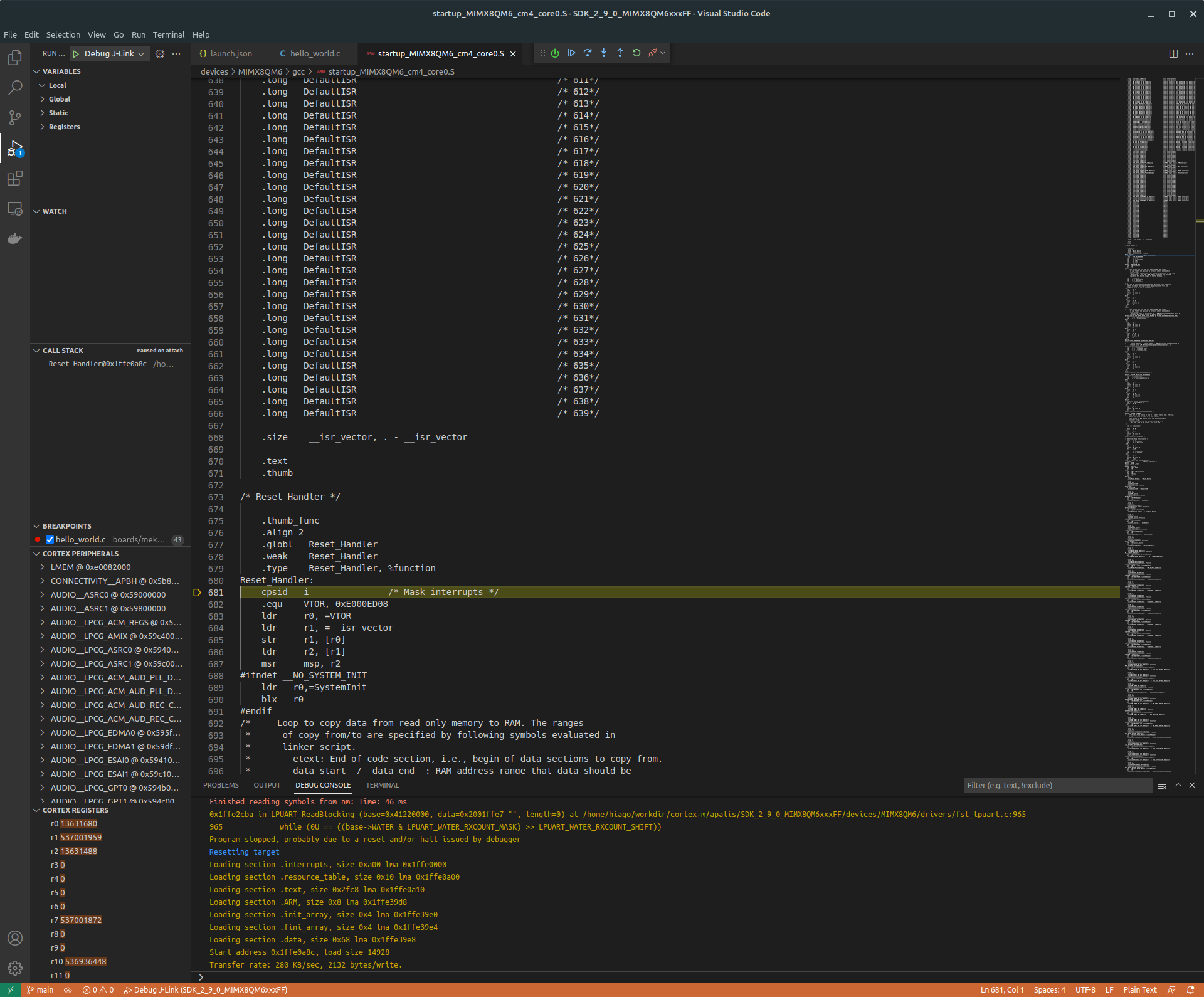Viewport: 1204px width, 997px height.
Task: Switch to the hello_world.c tab
Action: pyautogui.click(x=315, y=54)
